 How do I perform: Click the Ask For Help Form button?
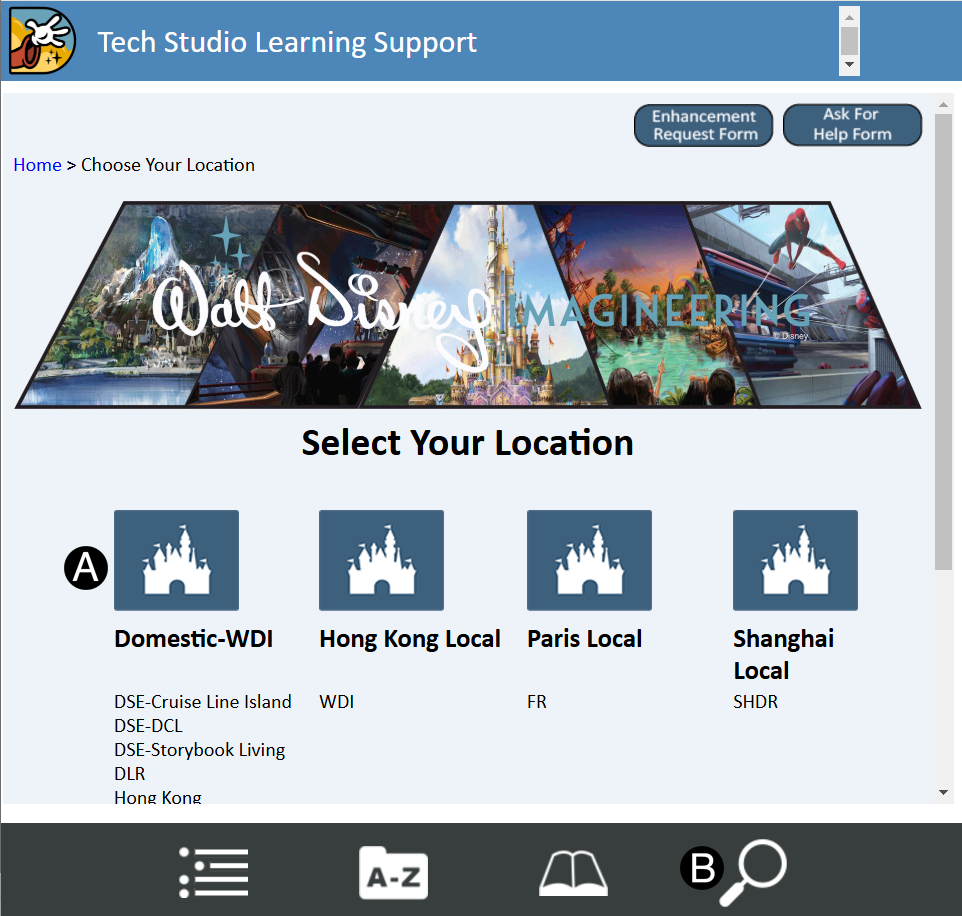coord(852,125)
